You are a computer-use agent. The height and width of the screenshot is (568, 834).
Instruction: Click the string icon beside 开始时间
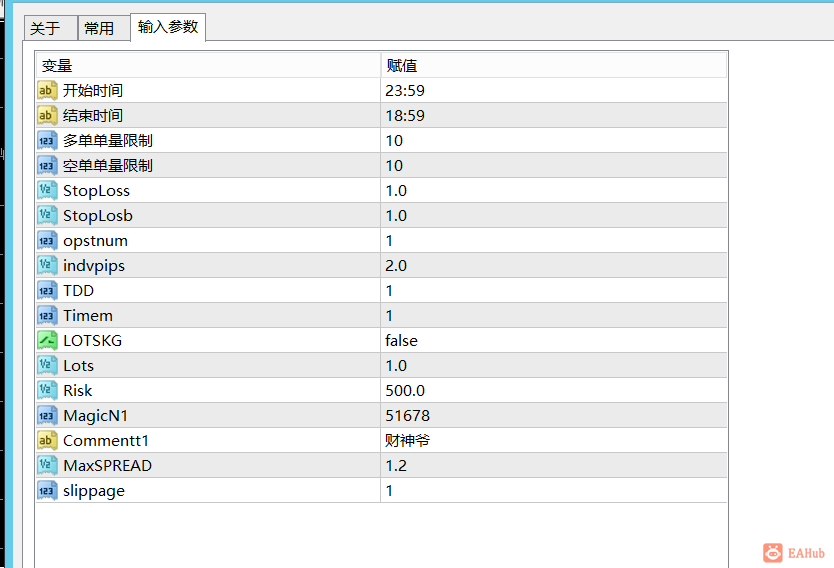47,90
